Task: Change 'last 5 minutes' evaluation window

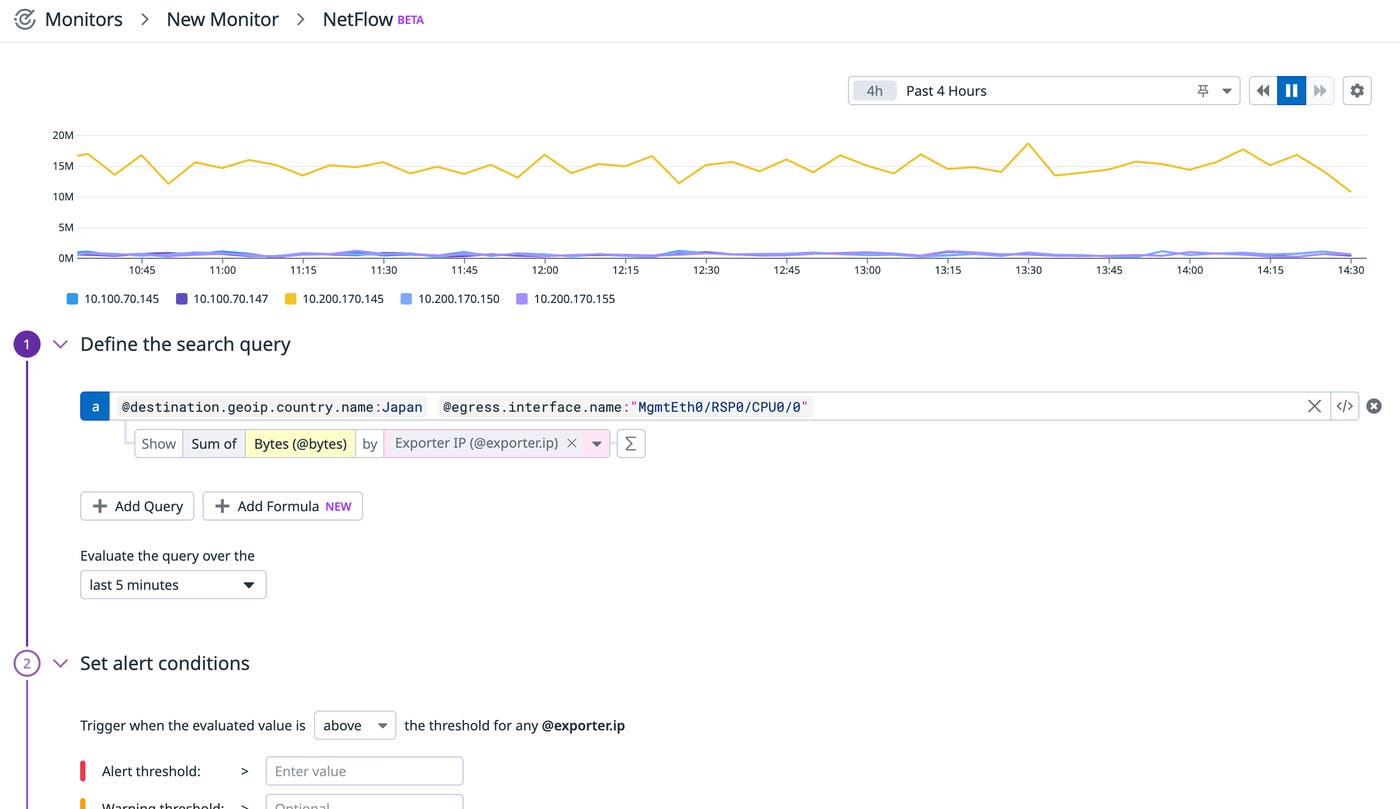Action: pyautogui.click(x=172, y=584)
